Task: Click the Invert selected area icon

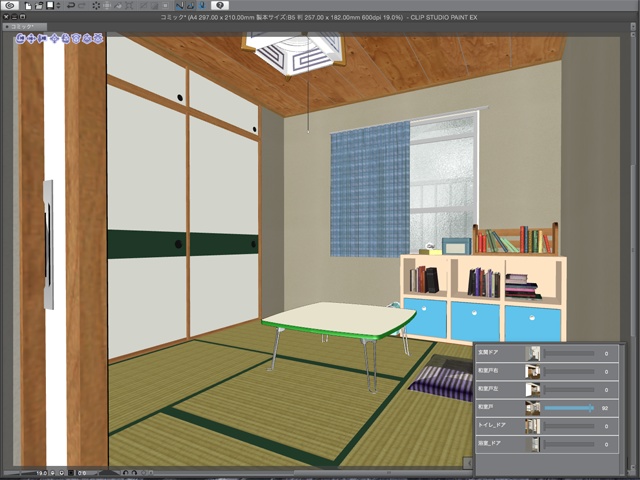Action: coord(154,6)
